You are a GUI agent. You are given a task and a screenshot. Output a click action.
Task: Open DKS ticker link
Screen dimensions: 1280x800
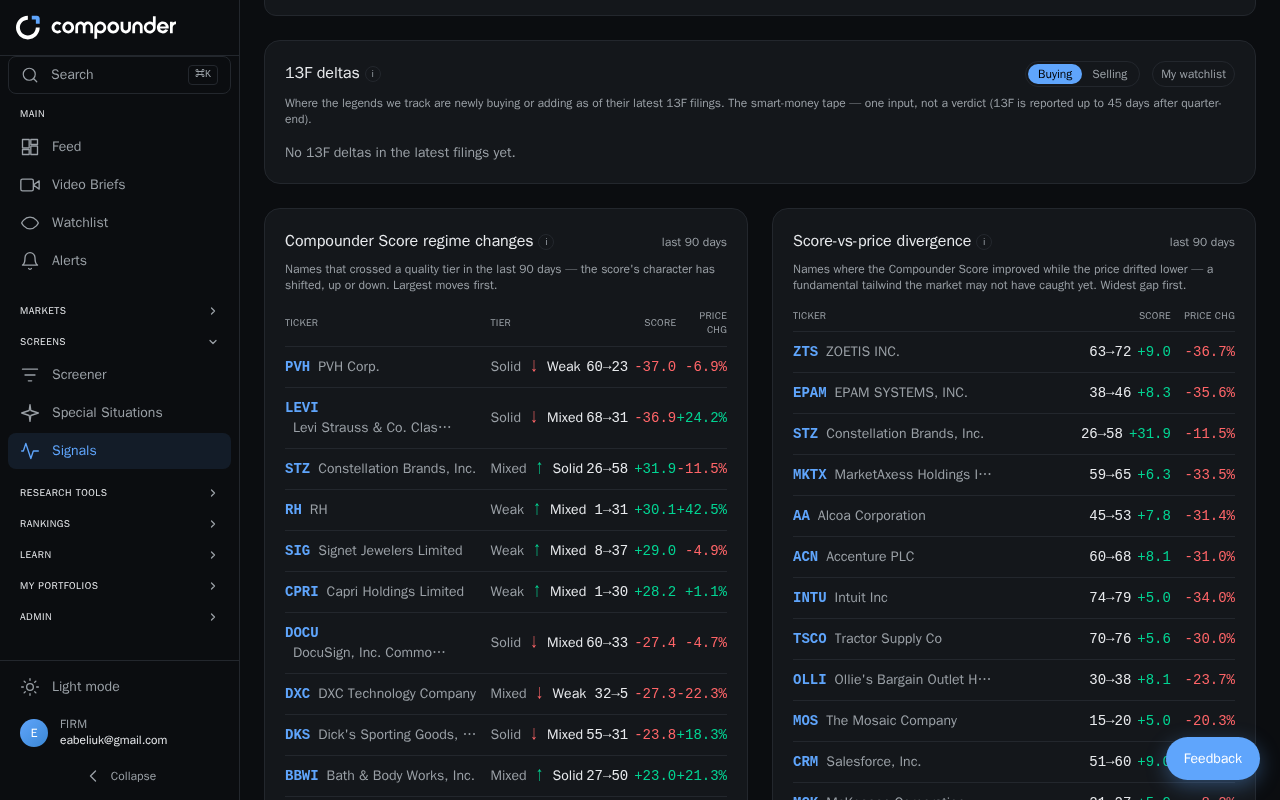tap(297, 735)
